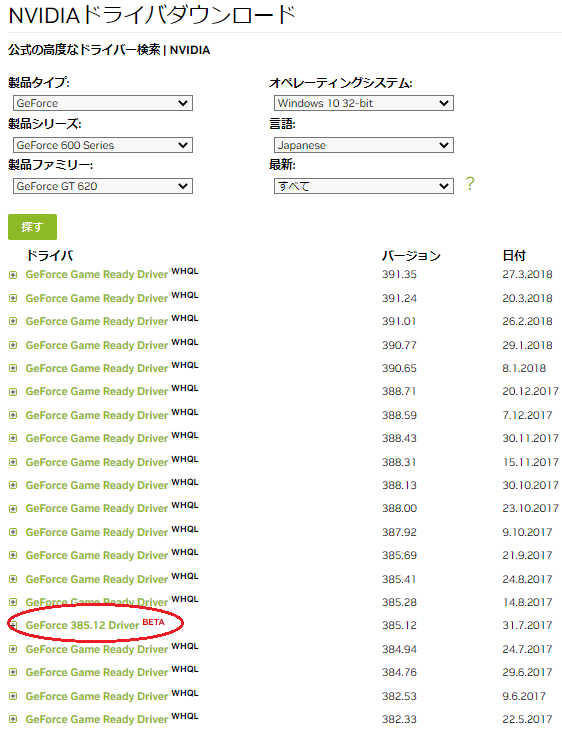Click the plus icon beside version 390.65 driver

click(13, 368)
